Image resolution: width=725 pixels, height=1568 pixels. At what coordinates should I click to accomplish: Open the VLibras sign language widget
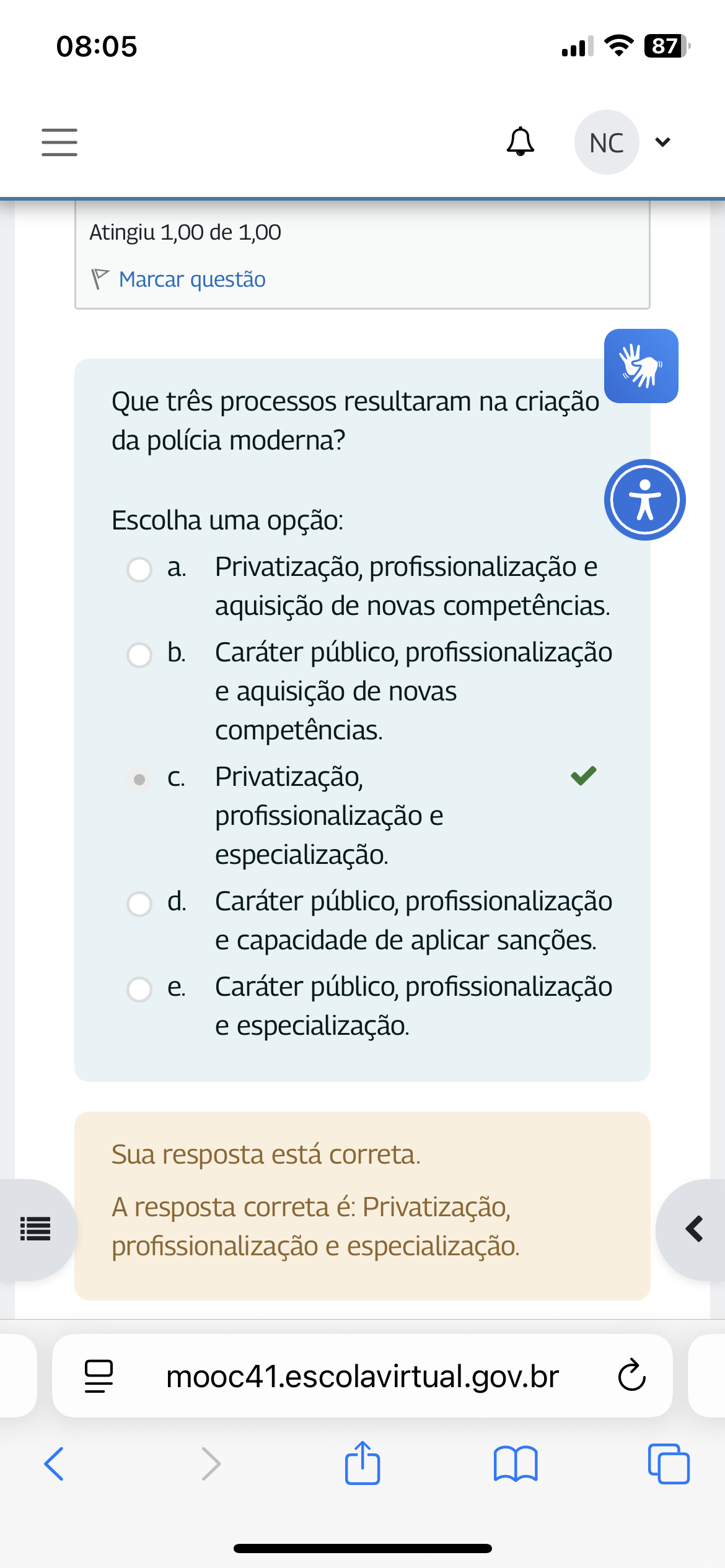point(641,366)
